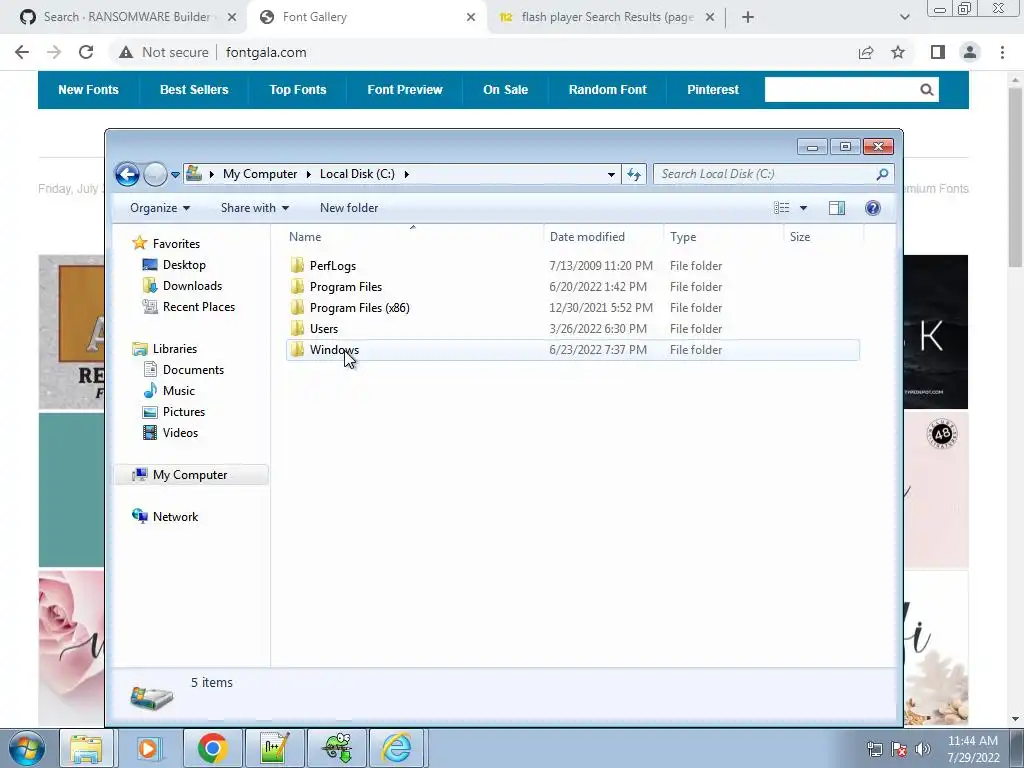Close the Font Gallery tab
The image size is (1024, 768).
471,17
